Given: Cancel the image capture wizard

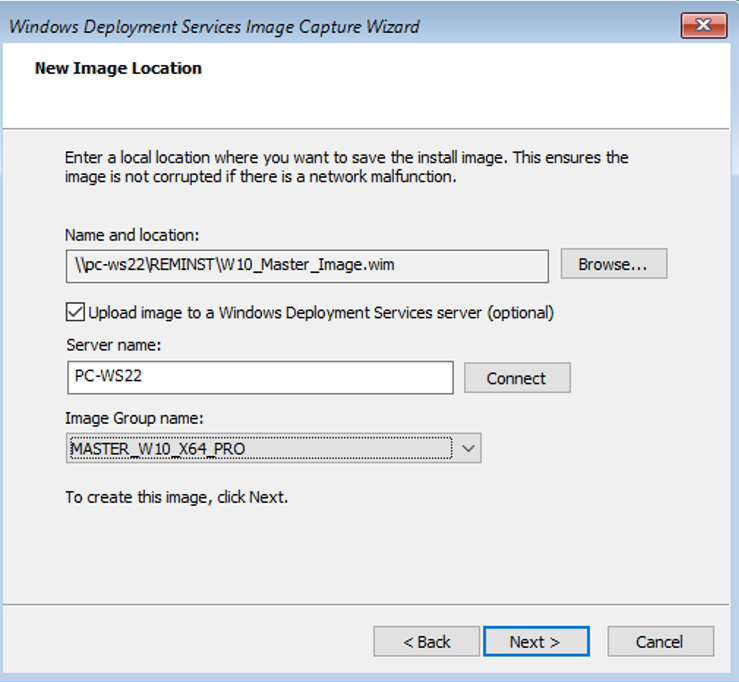Looking at the screenshot, I should 660,642.
